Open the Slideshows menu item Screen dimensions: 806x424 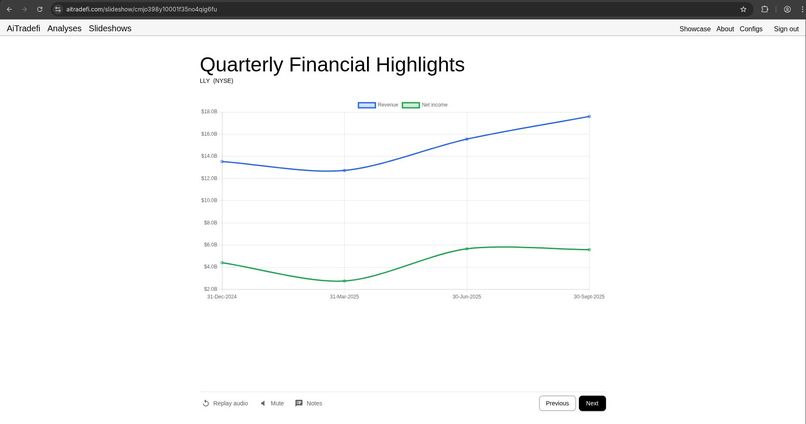(110, 28)
